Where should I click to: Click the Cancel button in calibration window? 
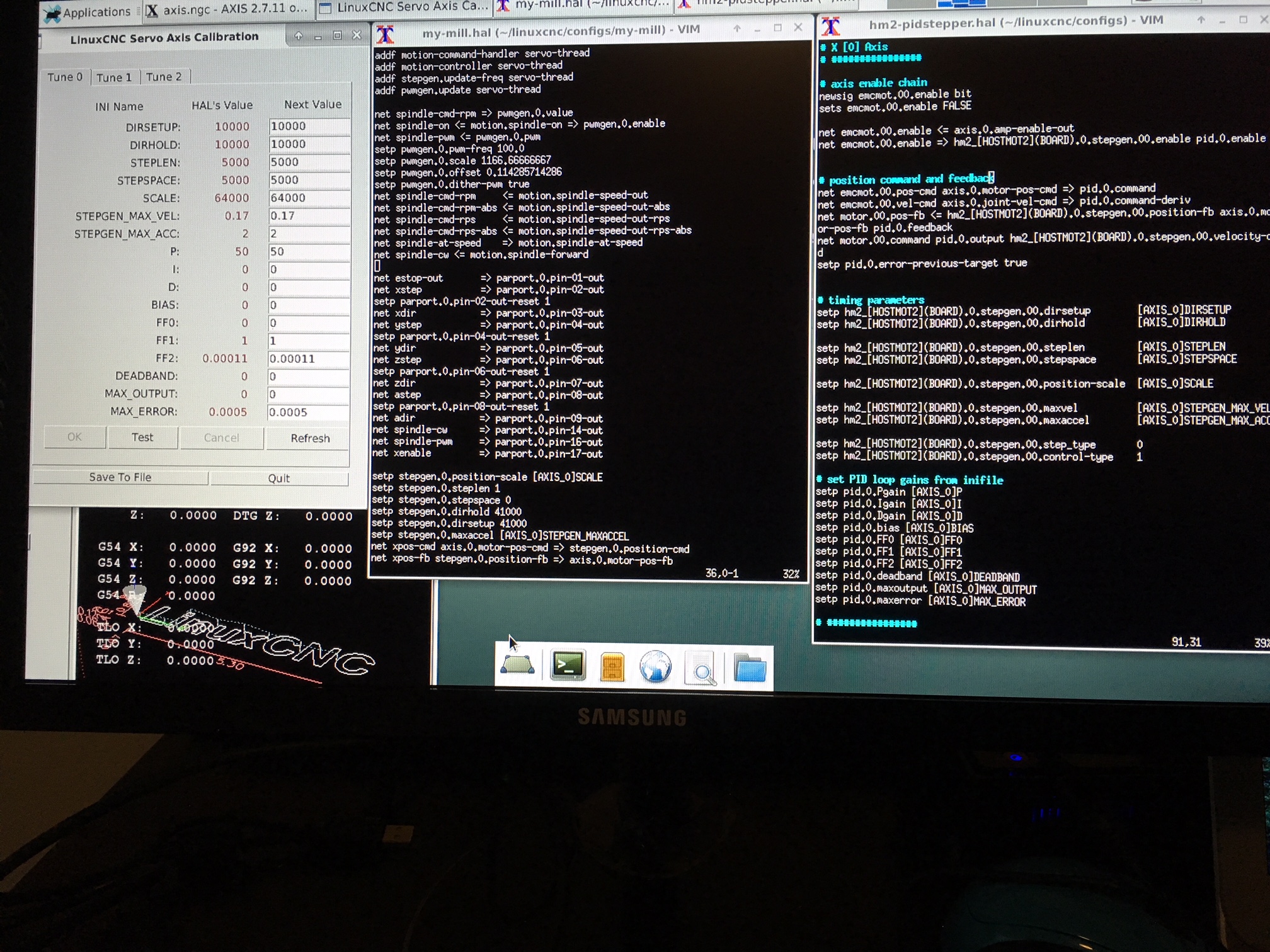coord(222,438)
